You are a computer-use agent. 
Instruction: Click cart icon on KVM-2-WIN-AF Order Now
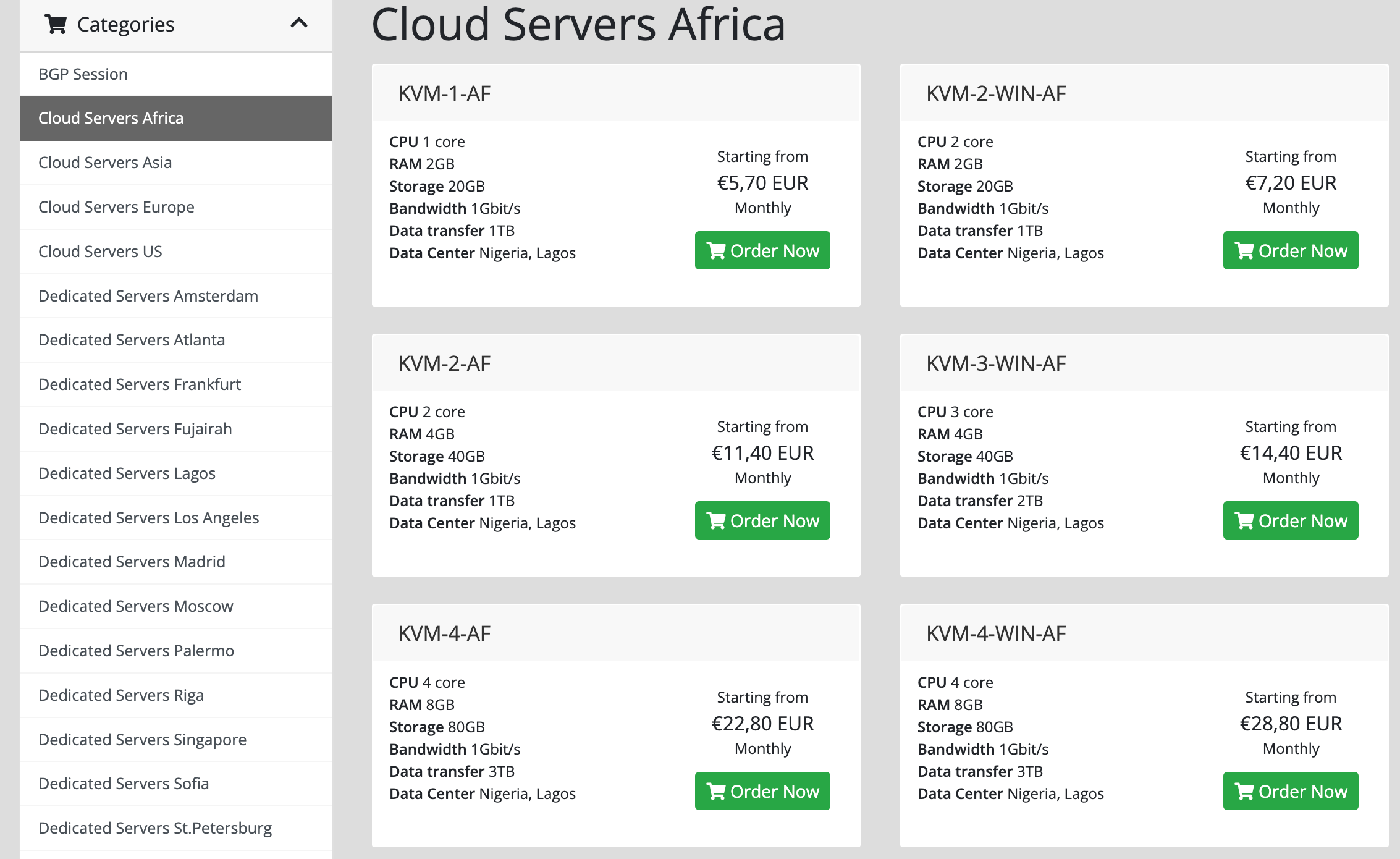tap(1244, 251)
